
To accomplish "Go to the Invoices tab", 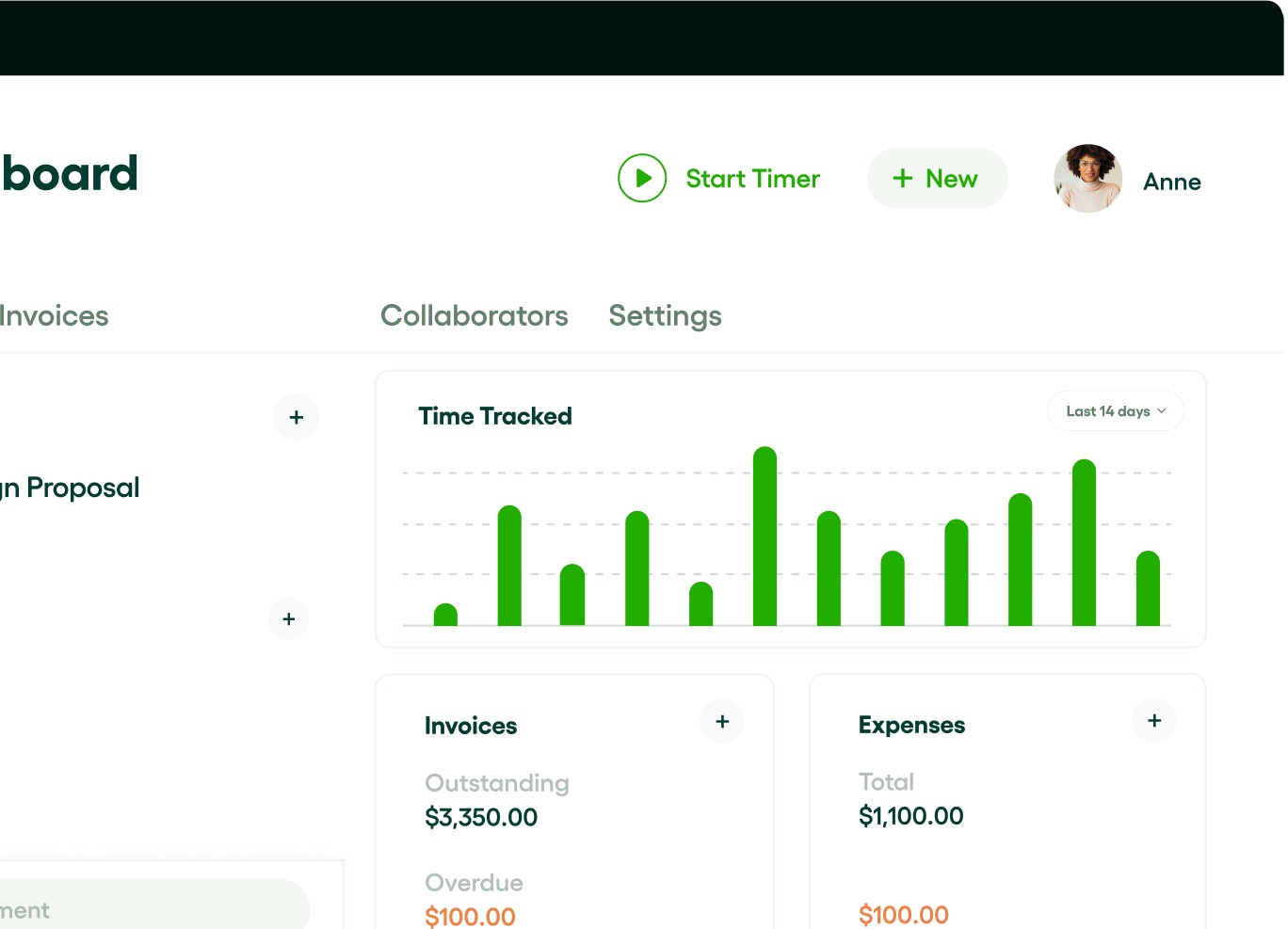I will point(54,315).
